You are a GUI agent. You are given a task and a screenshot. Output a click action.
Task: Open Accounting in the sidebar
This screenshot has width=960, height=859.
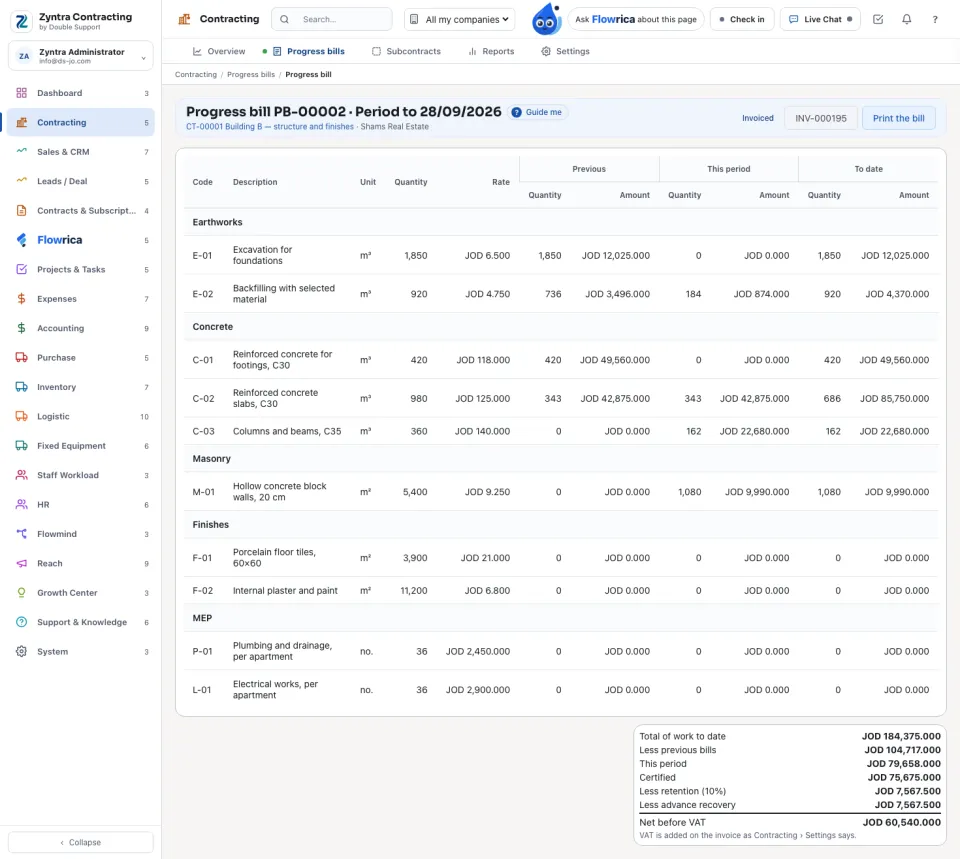(81, 328)
